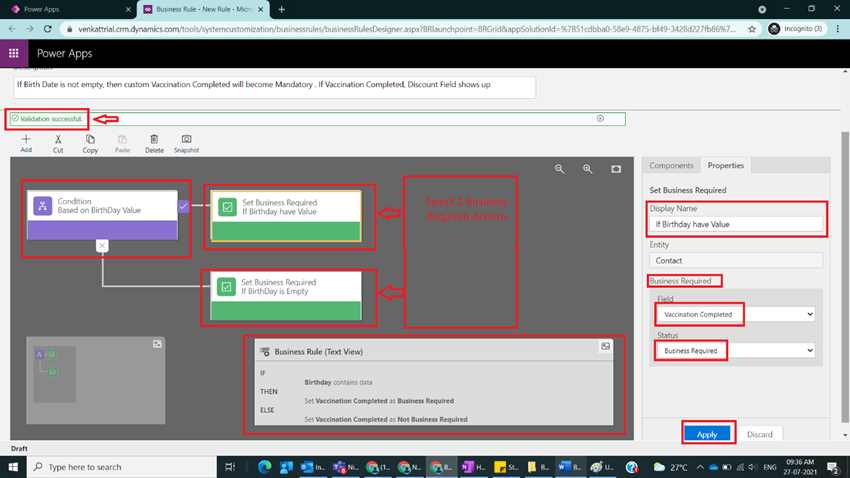This screenshot has height=478, width=850.
Task: Click the minimap thumbnail
Action: 54,374
